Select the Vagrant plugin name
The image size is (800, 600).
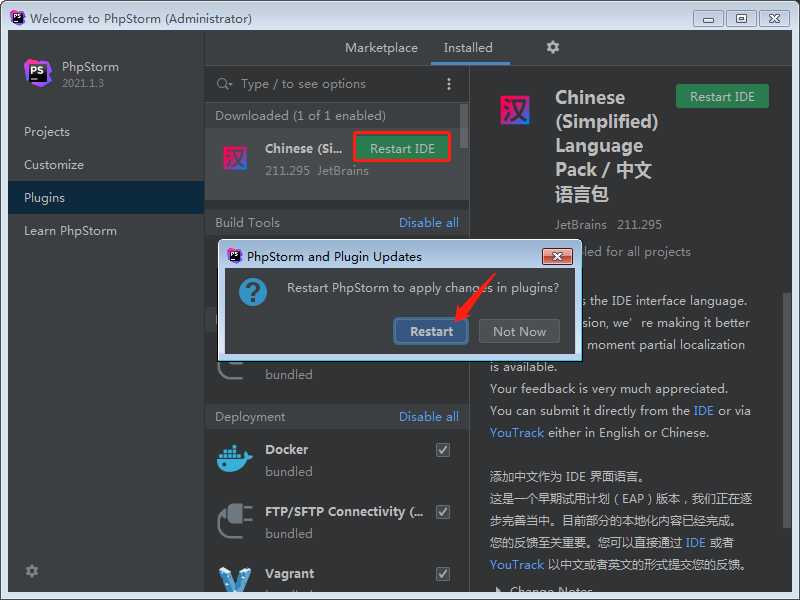pos(289,574)
